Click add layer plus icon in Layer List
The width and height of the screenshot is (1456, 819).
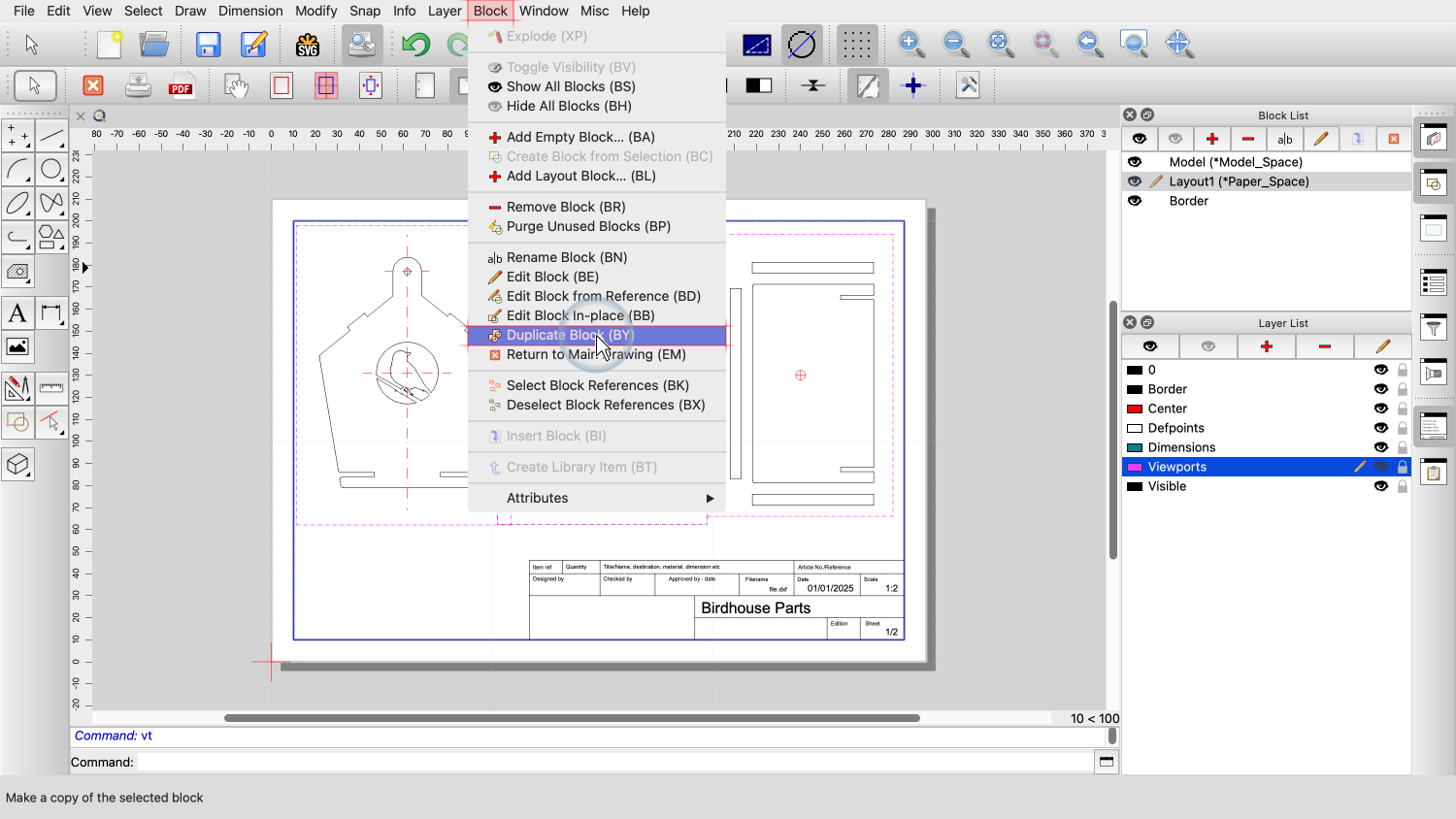pos(1266,346)
